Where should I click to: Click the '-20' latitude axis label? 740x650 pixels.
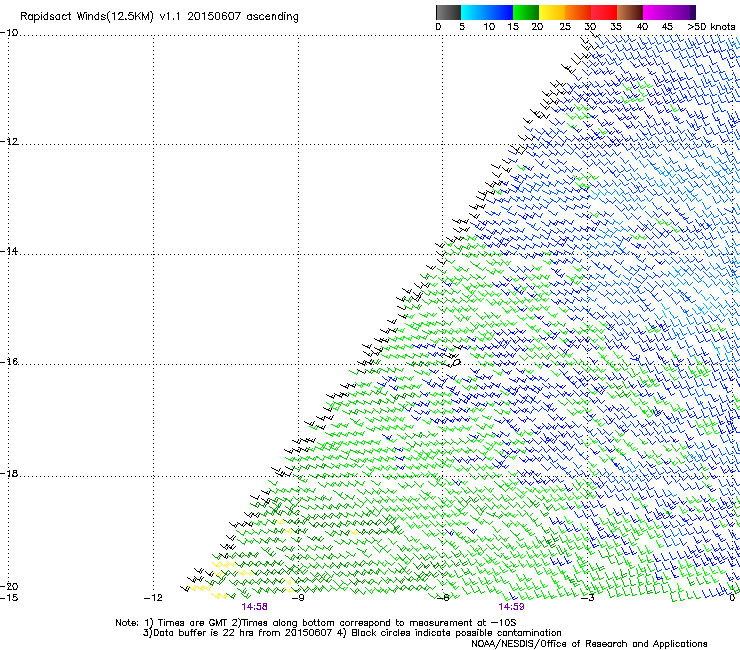(x=9, y=586)
